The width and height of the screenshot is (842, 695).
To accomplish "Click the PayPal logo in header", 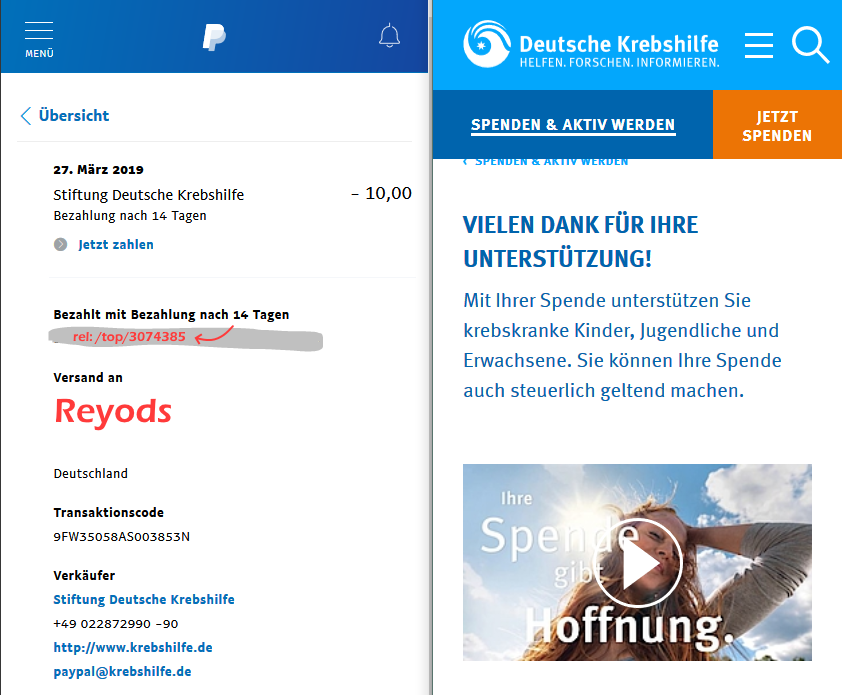I will tap(214, 37).
